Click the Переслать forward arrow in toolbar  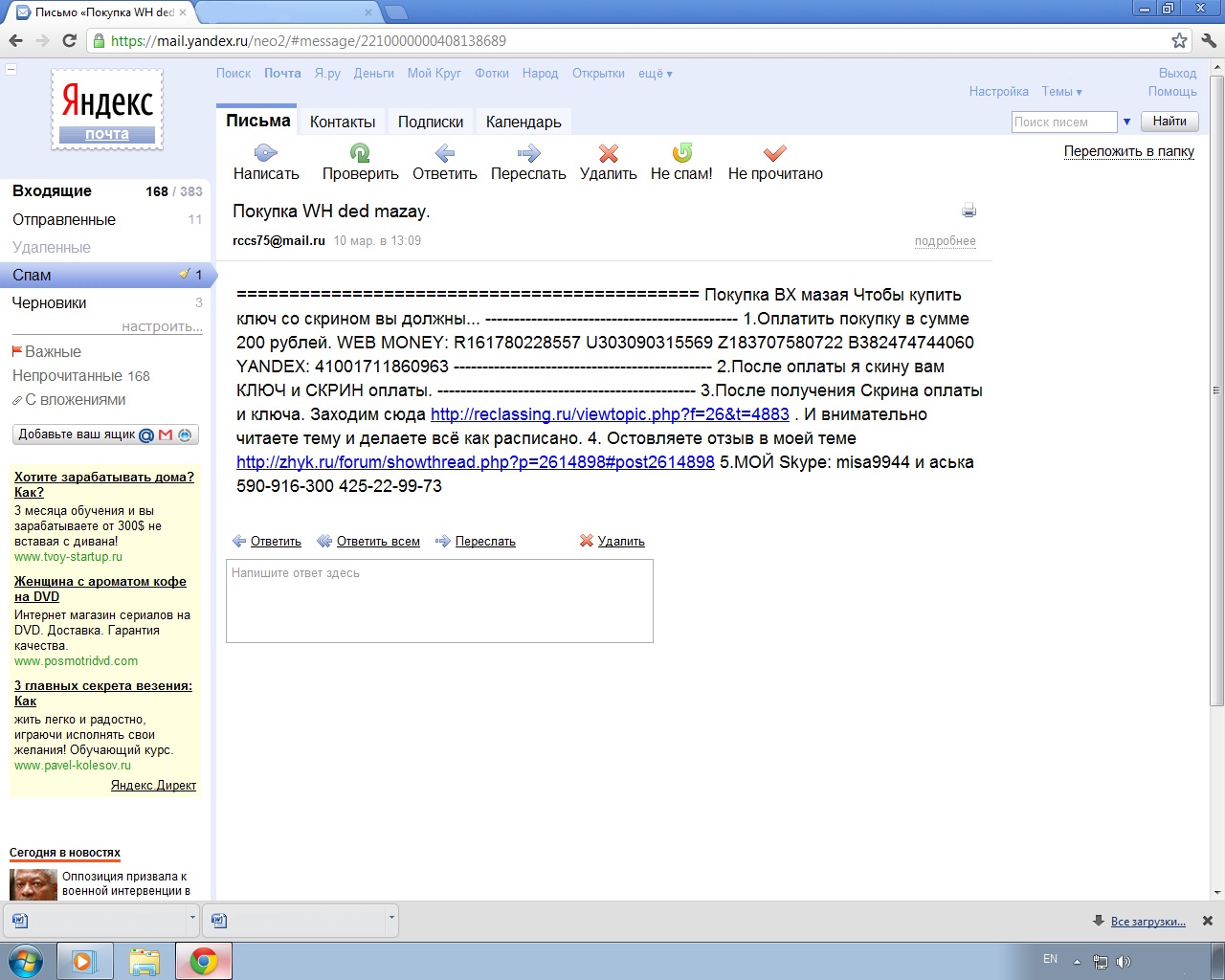point(528,153)
